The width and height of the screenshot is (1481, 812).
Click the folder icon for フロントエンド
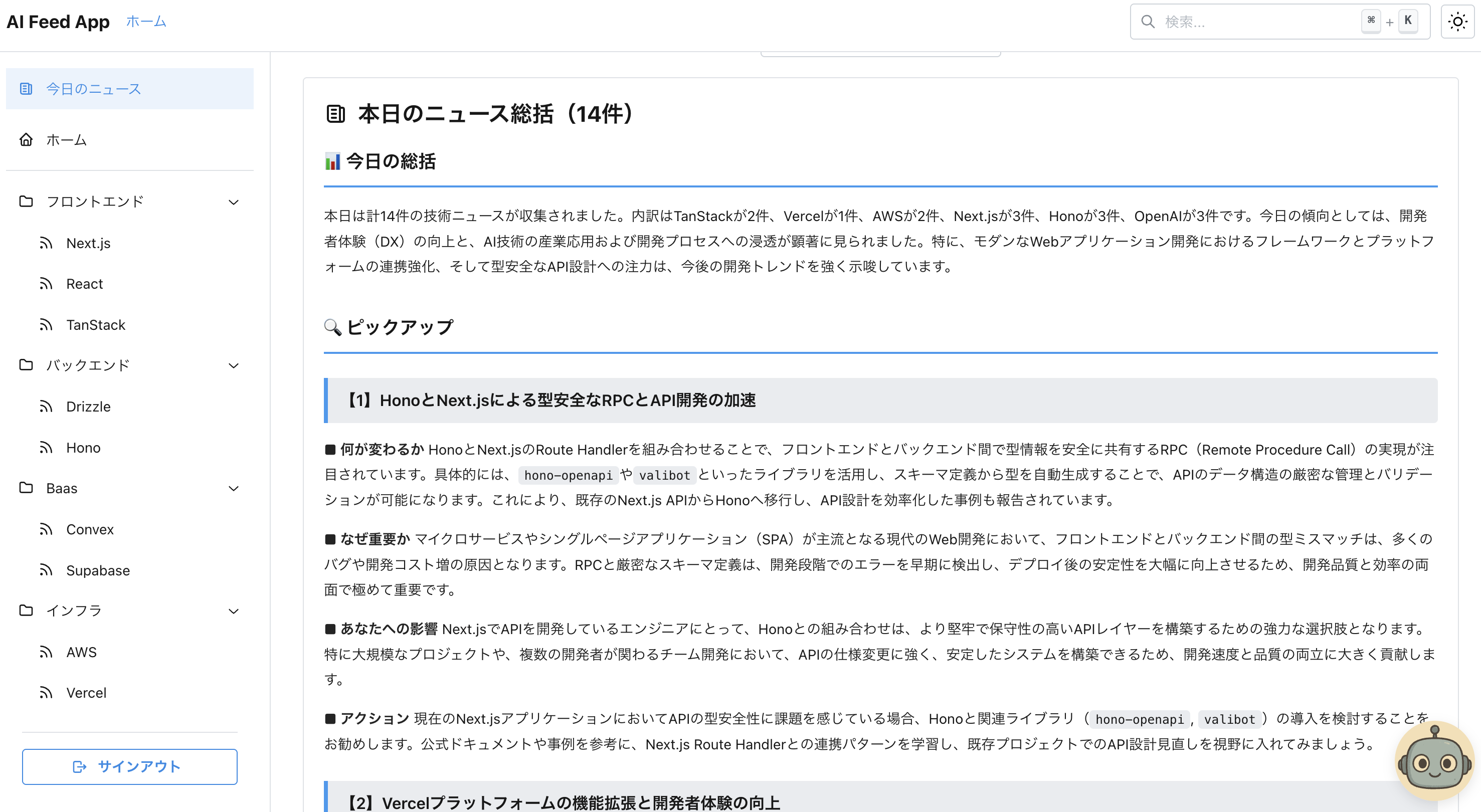pyautogui.click(x=25, y=201)
